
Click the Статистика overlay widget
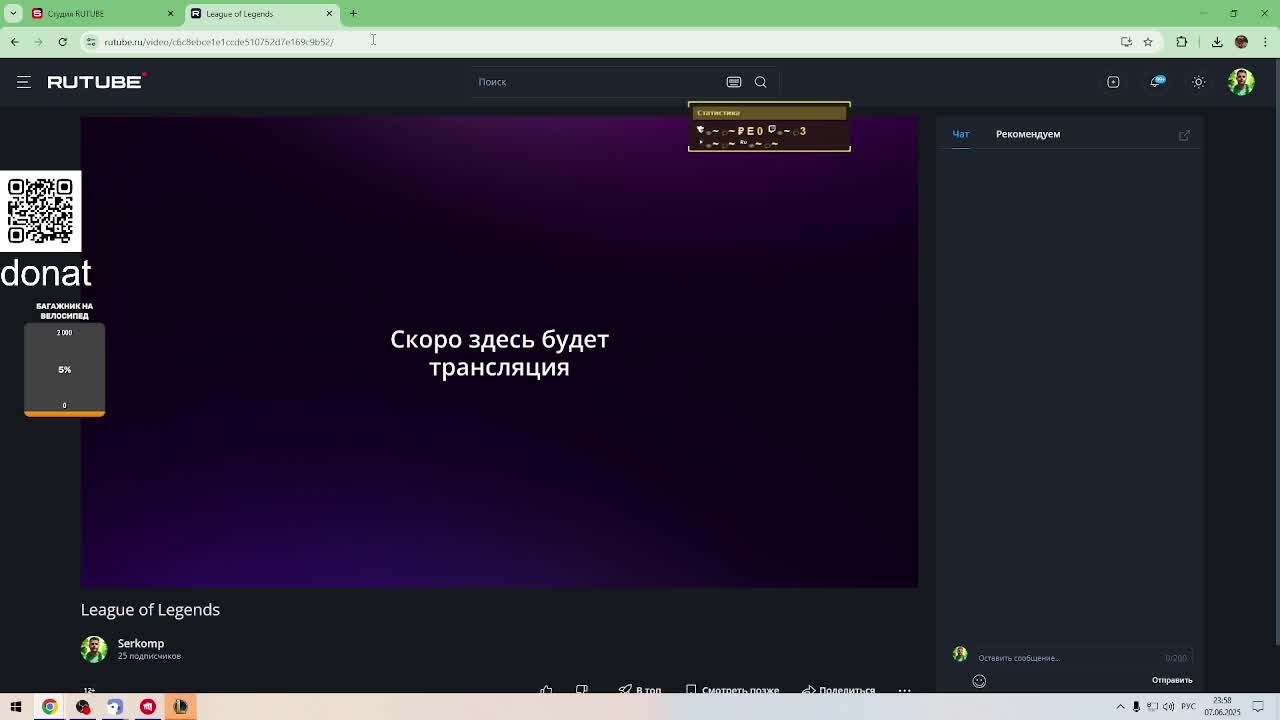pyautogui.click(x=769, y=127)
